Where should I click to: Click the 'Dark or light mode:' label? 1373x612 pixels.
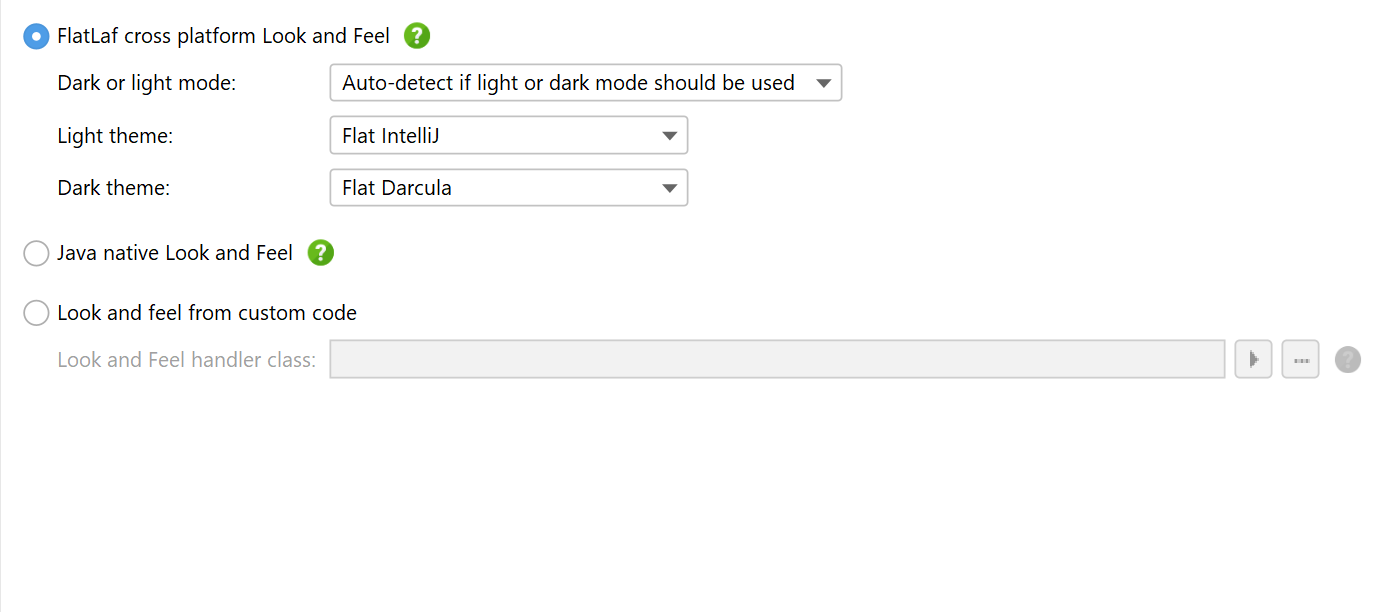pyautogui.click(x=147, y=83)
